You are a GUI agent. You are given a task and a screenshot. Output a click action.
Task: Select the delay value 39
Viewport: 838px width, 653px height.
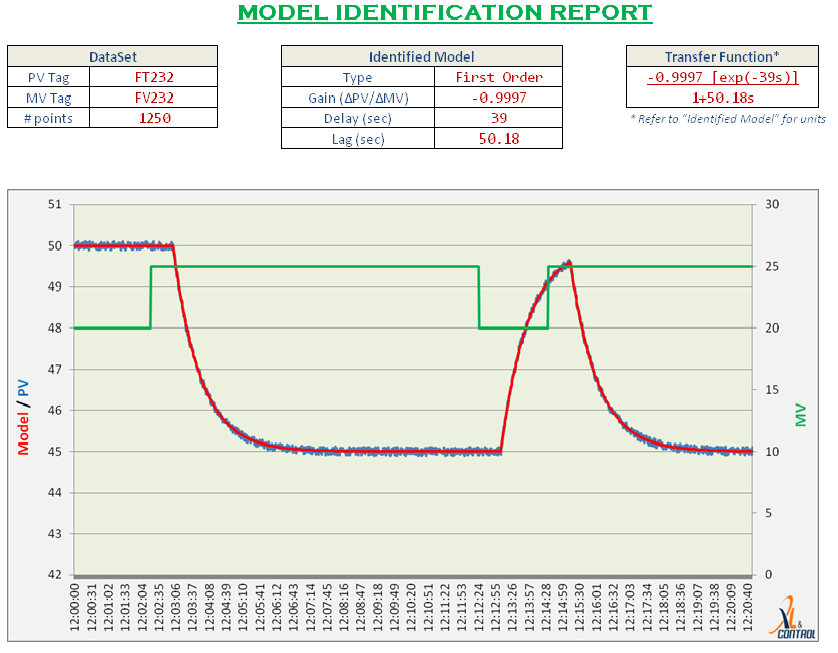[x=499, y=118]
